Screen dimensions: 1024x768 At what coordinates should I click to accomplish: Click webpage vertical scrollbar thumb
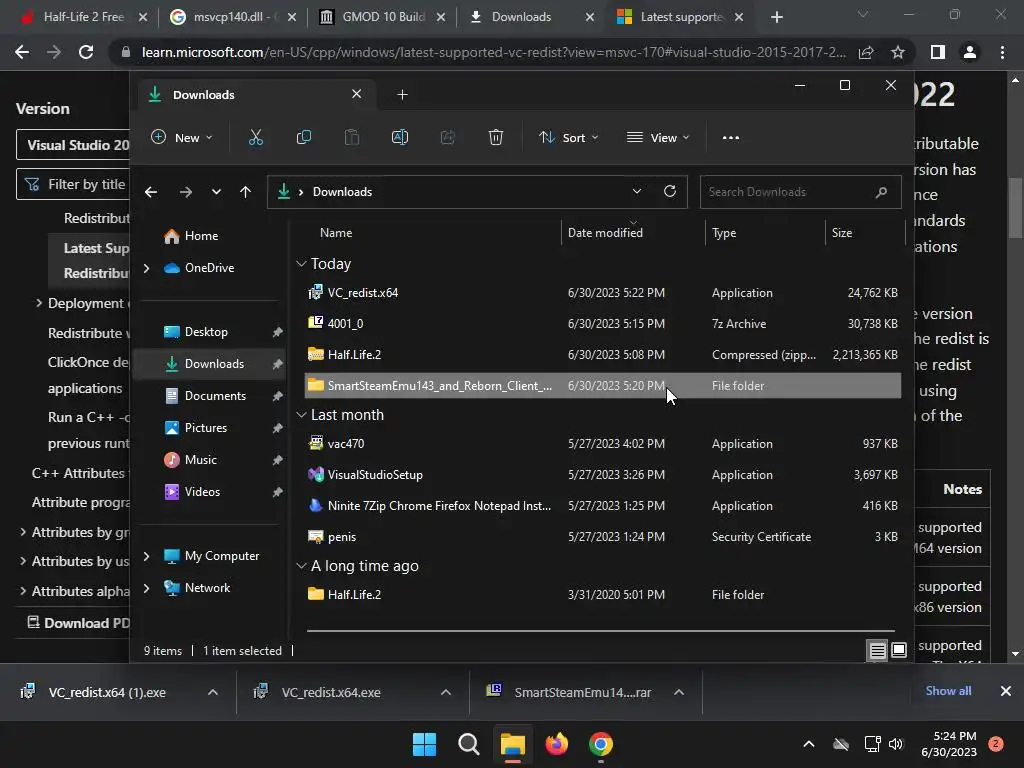pos(1015,209)
